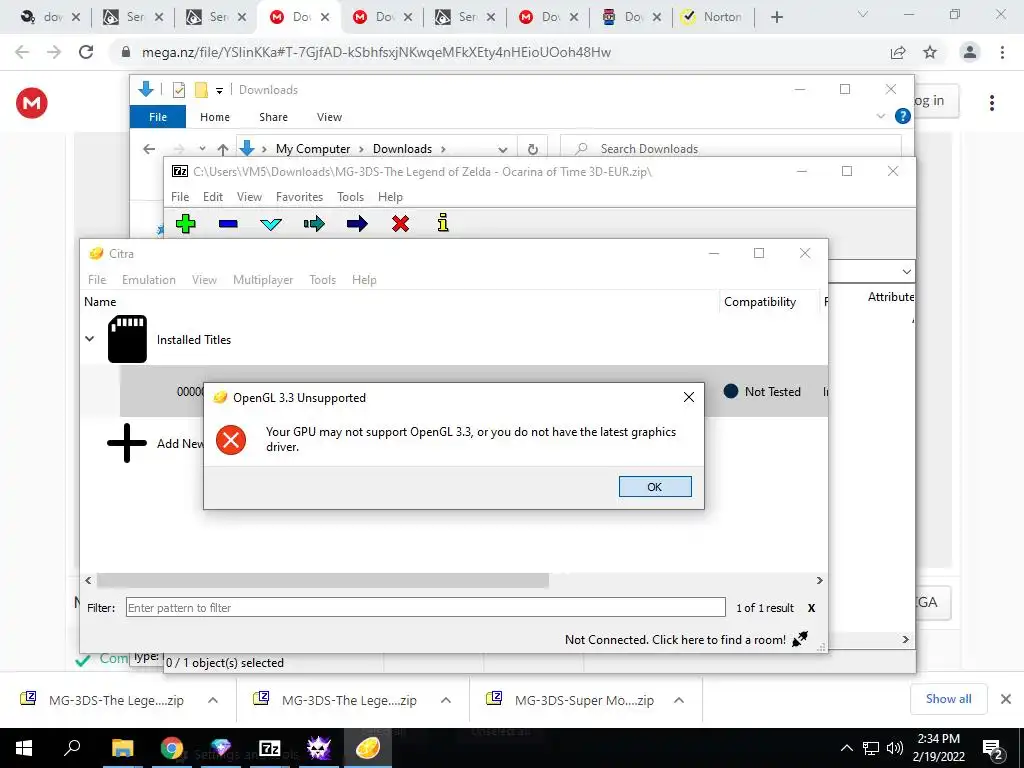Click the plus Add New icon in Citra
1024x768 pixels.
tap(127, 443)
